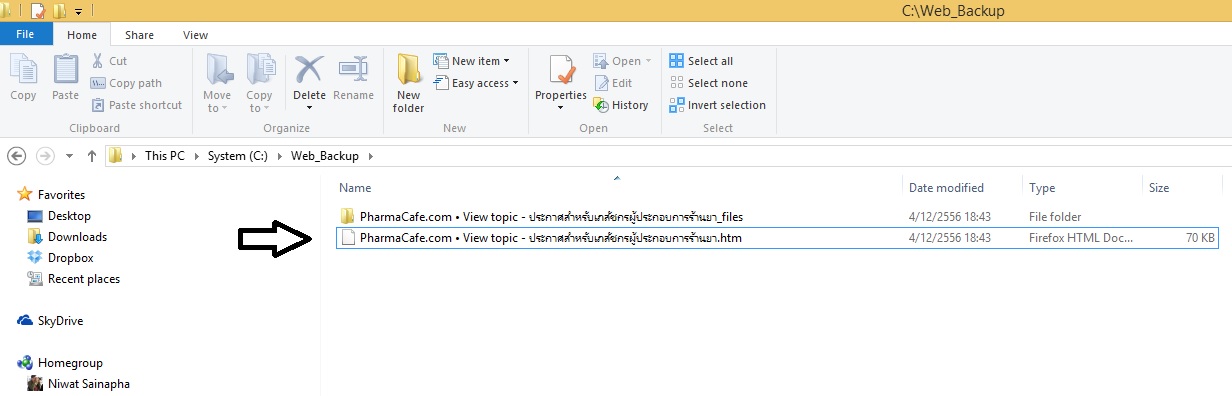Create a New folder from the ribbon
The width and height of the screenshot is (1232, 396).
[408, 83]
